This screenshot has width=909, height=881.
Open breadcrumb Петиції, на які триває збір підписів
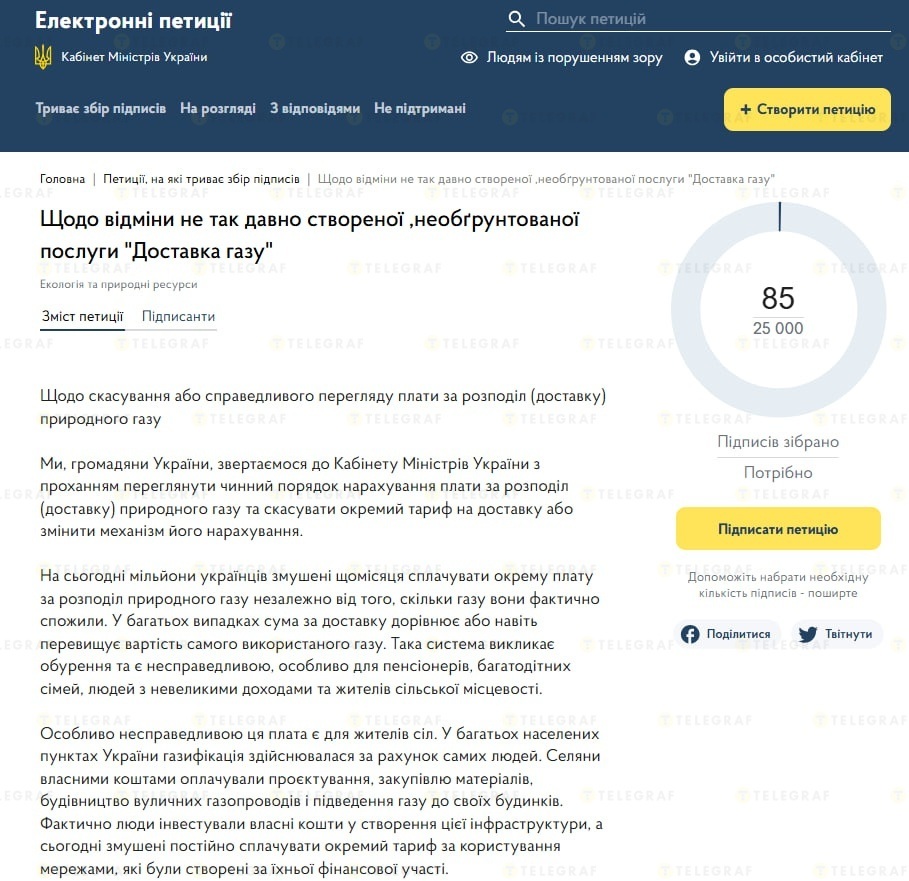click(x=201, y=179)
